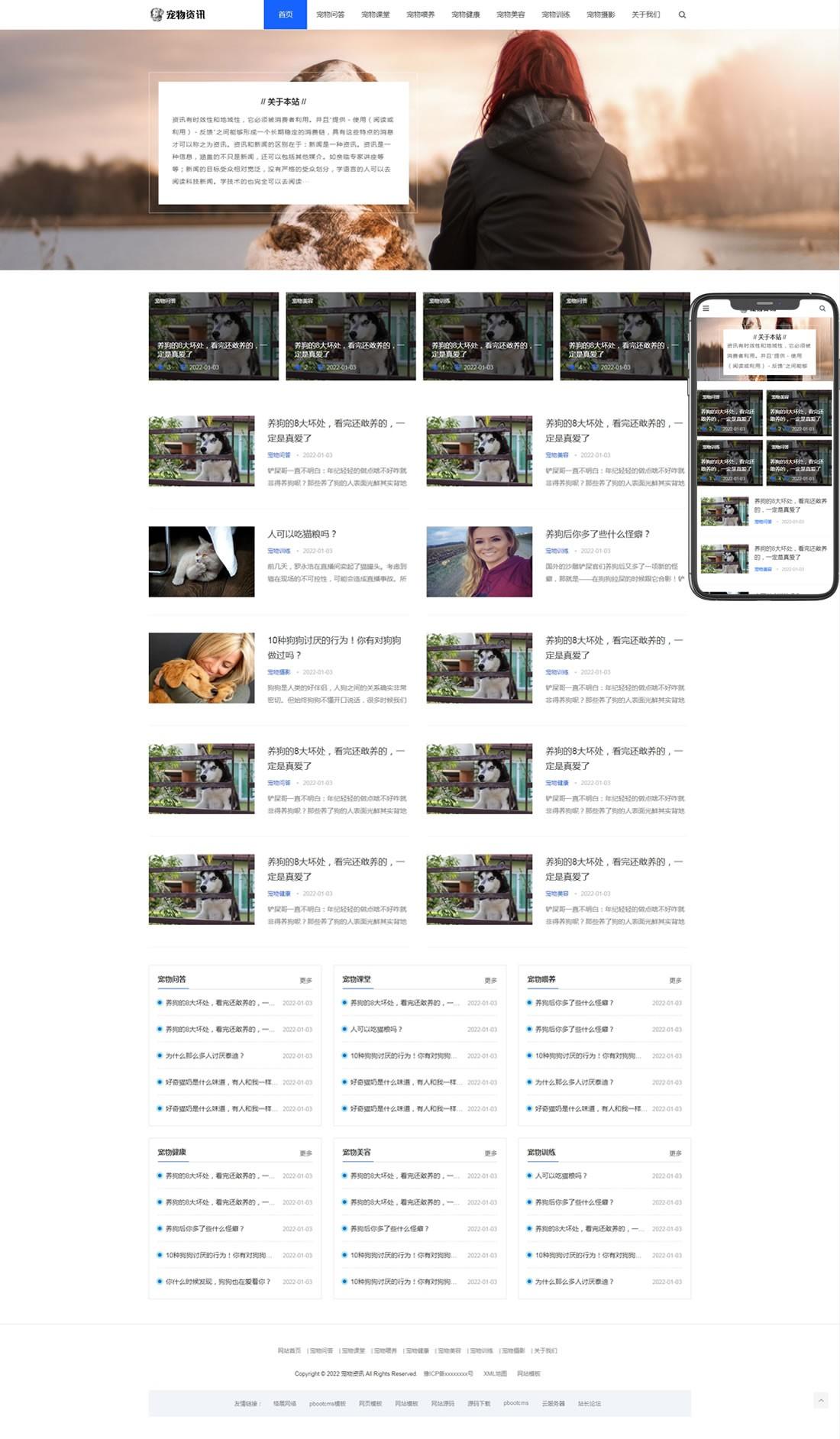Go to 宠物美容 in the top menu
The image size is (840, 1439).
coord(510,15)
